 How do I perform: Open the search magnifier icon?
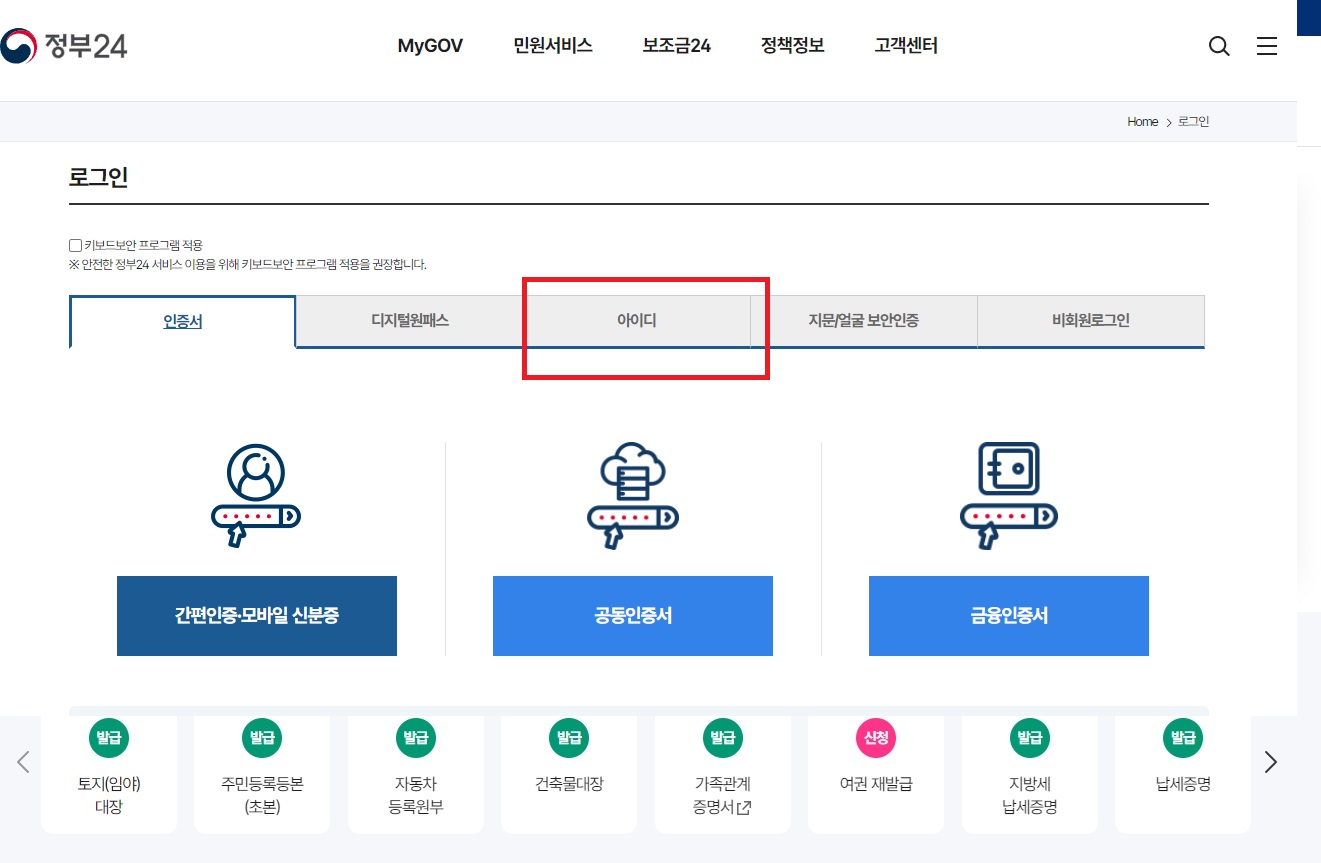(1219, 46)
